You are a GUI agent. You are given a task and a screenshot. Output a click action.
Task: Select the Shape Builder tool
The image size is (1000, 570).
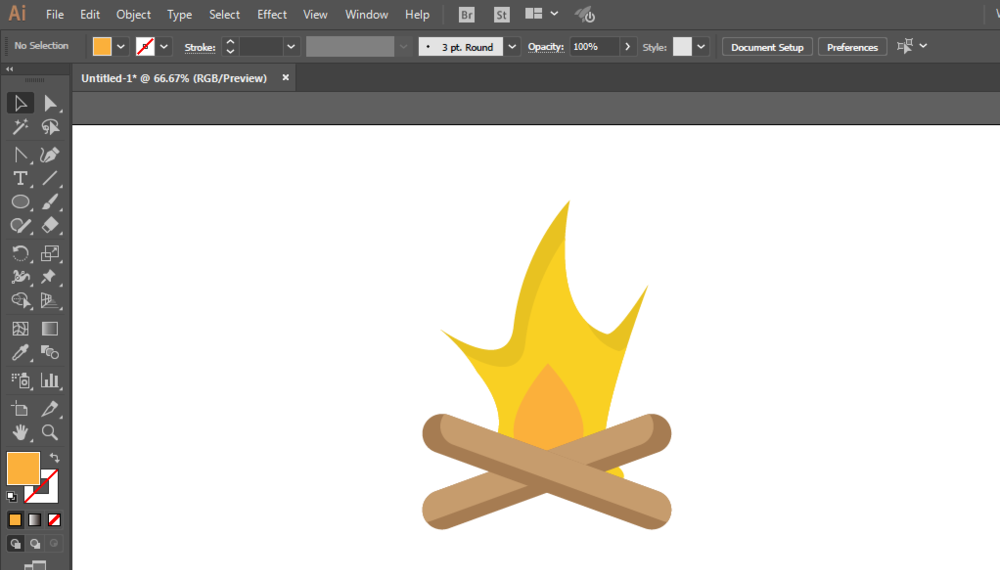(20, 300)
